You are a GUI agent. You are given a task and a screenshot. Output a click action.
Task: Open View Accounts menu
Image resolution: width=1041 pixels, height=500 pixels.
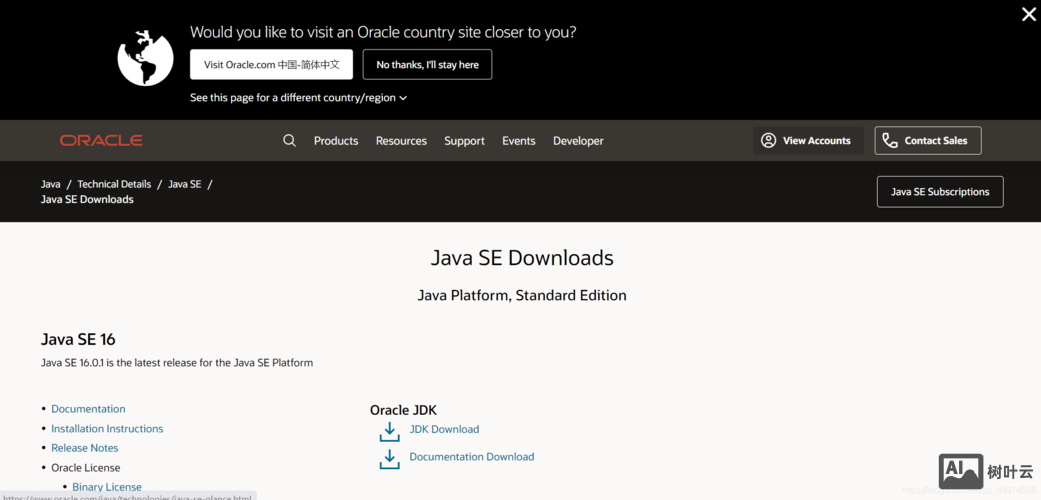[x=806, y=141]
